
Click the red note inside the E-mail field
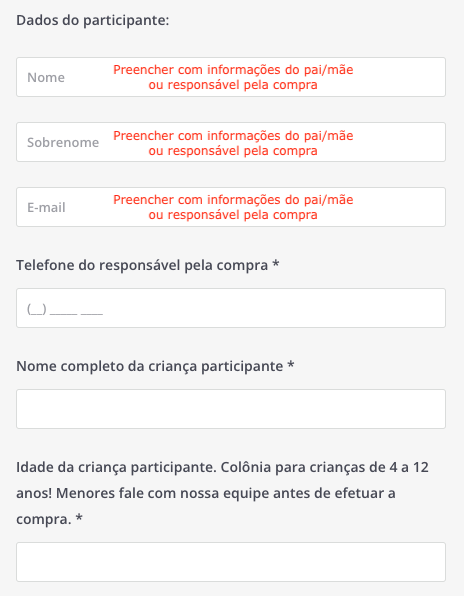pyautogui.click(x=233, y=207)
